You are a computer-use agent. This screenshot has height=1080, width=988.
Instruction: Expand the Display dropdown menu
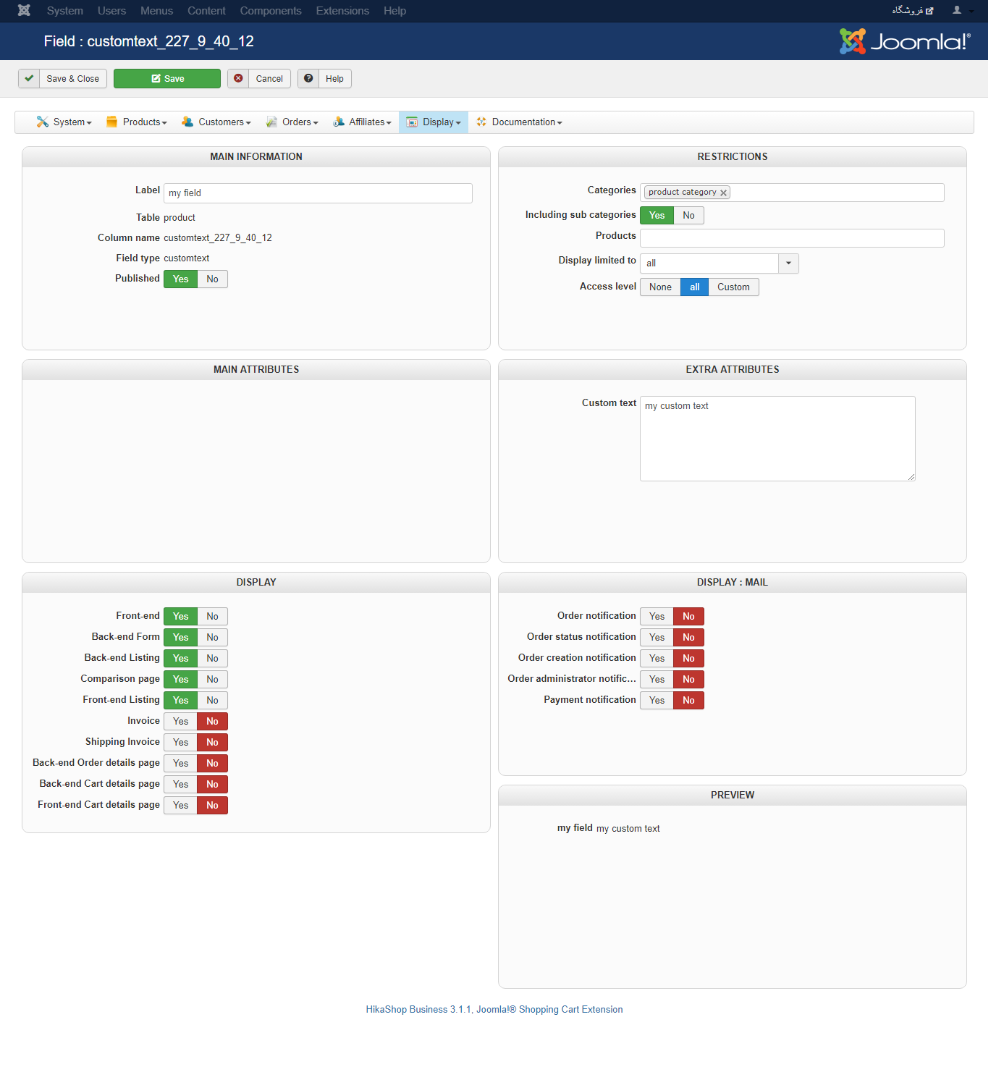[x=433, y=122]
